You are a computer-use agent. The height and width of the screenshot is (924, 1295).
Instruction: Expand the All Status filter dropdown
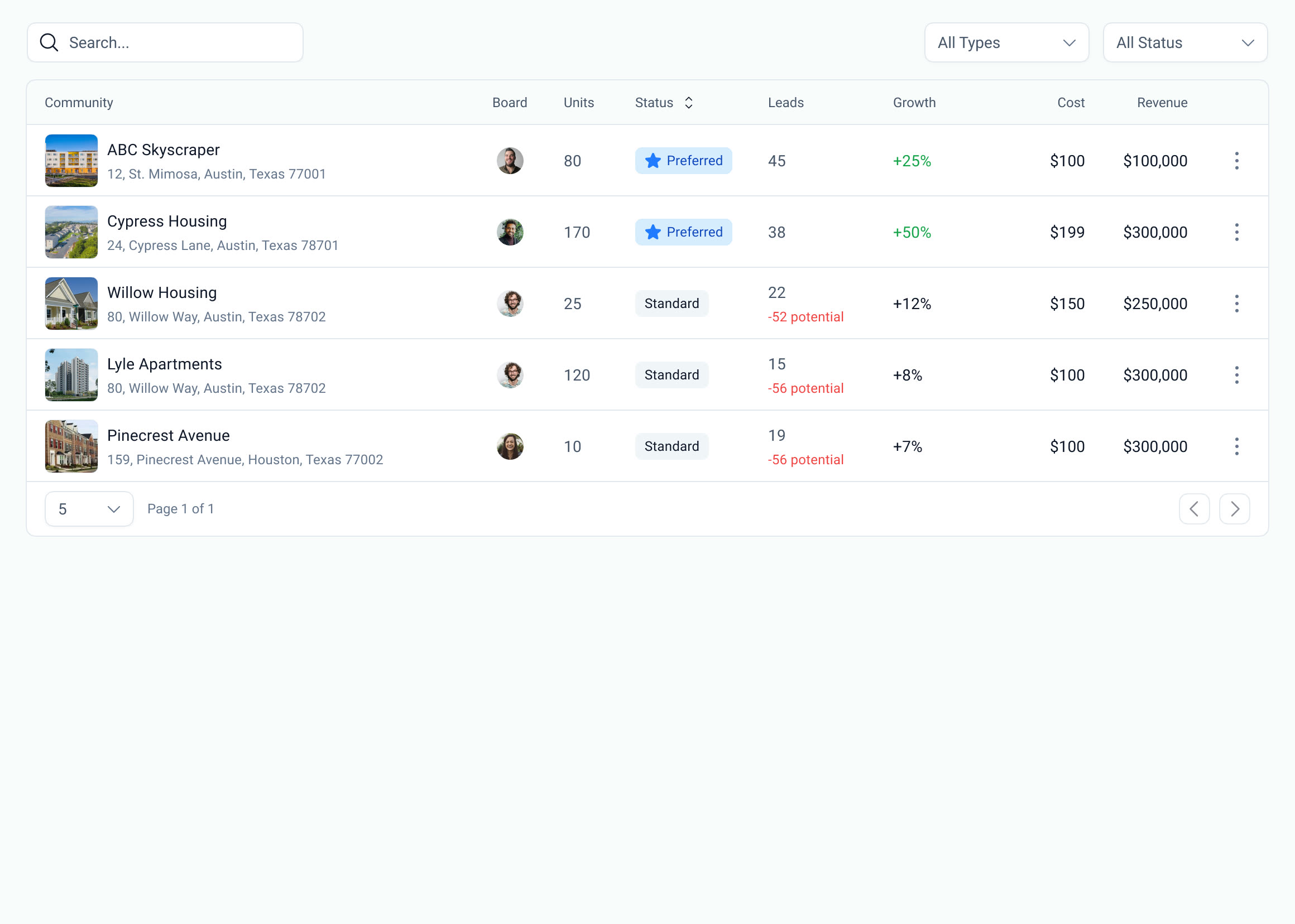pos(1185,42)
